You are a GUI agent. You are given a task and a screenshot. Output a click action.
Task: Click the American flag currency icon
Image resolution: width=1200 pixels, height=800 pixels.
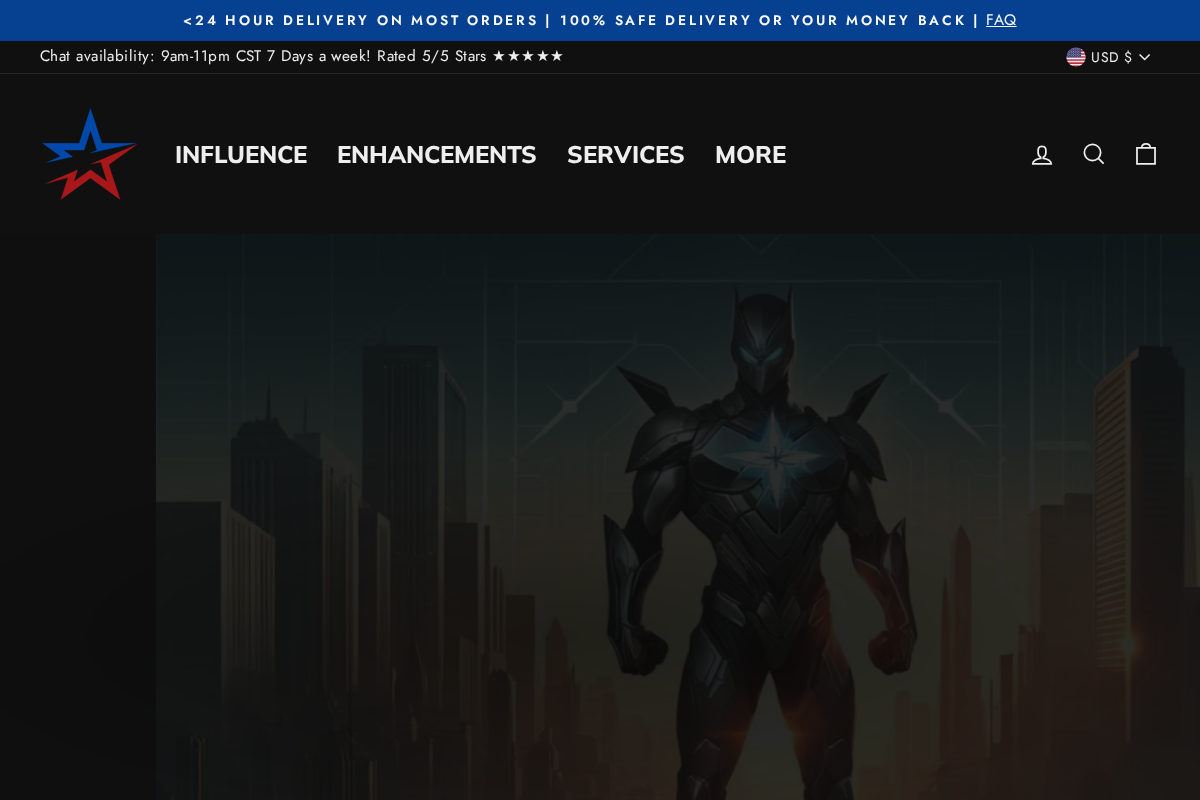point(1074,57)
